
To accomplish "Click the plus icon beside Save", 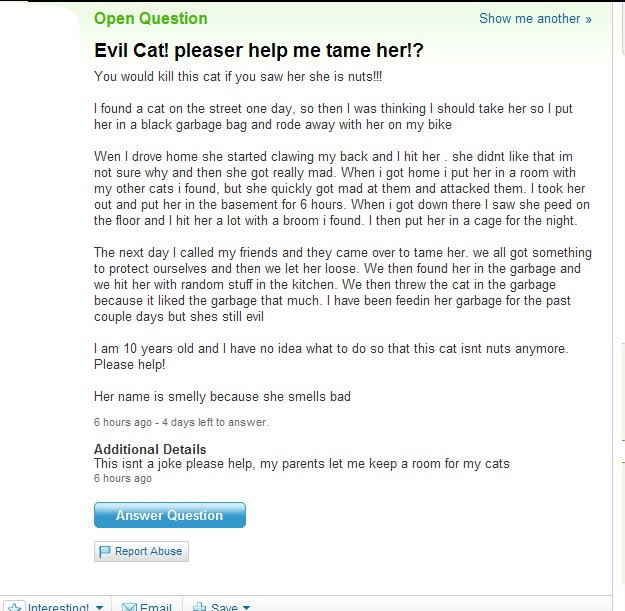I will click(199, 607).
